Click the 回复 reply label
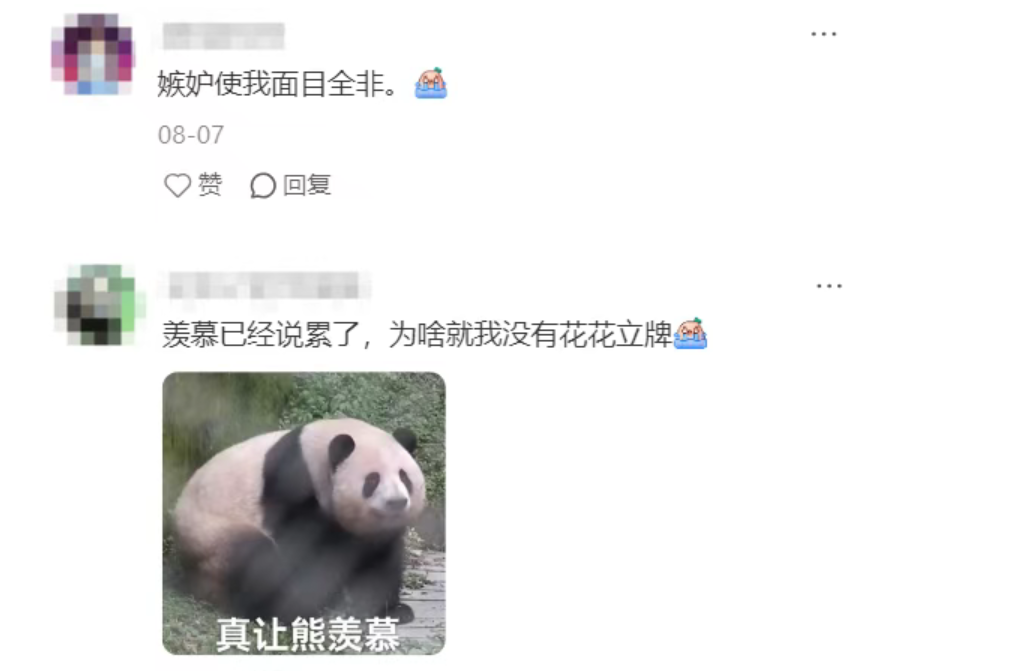Screen dimensions: 1014x671 tap(307, 185)
